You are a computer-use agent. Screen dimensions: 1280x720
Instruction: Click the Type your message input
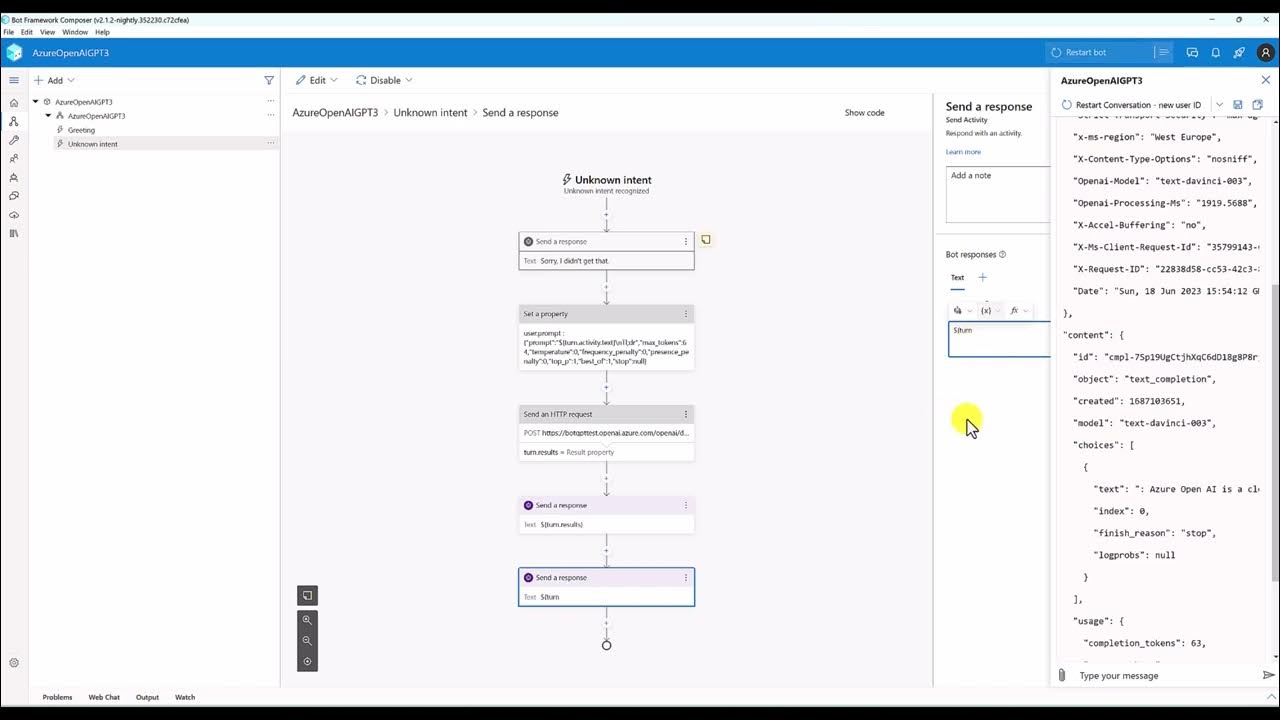(1165, 675)
